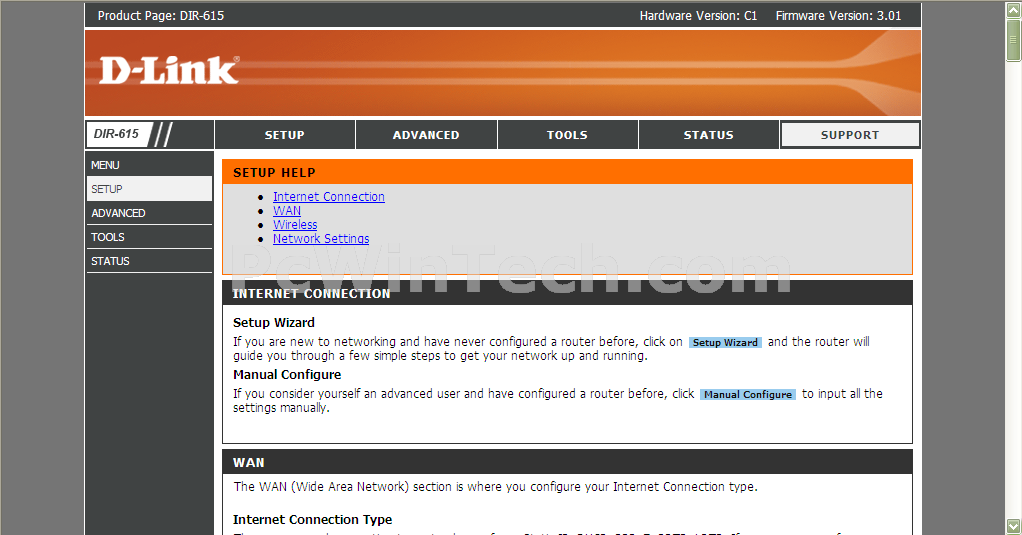Select MENU in the left sidebar
The width and height of the screenshot is (1022, 535).
[x=149, y=165]
